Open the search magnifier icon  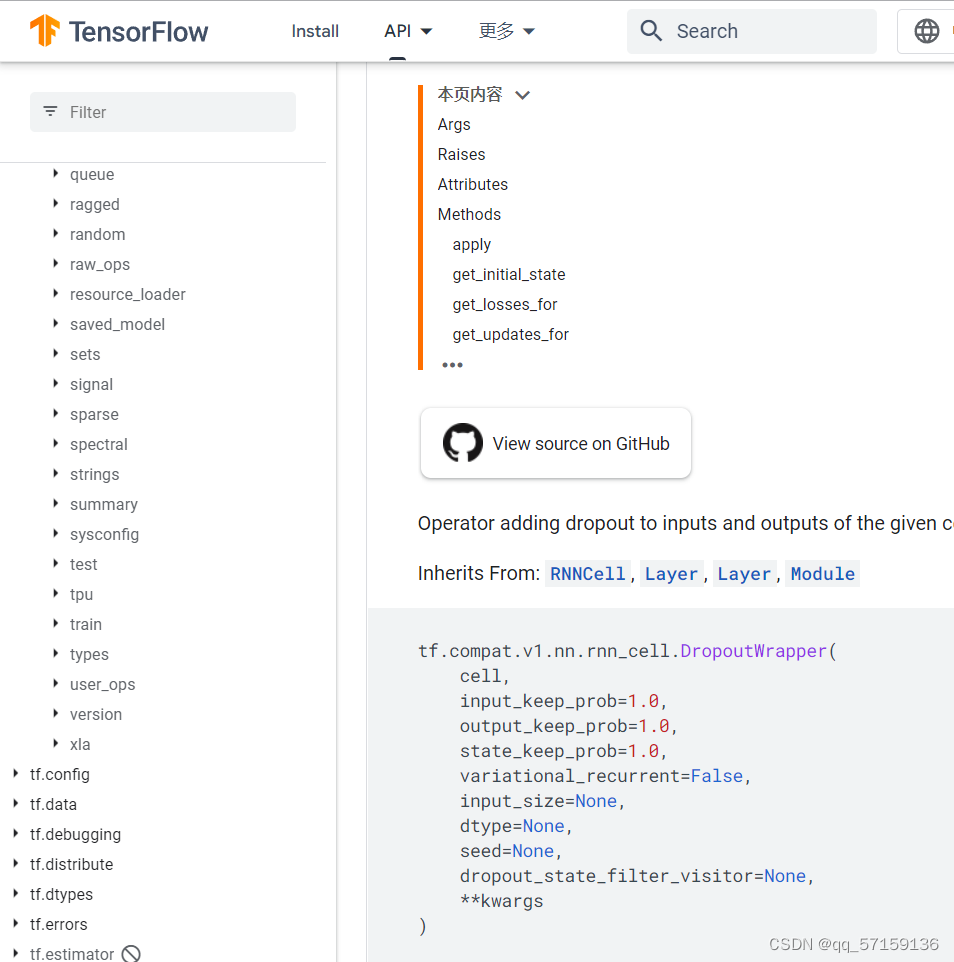651,31
